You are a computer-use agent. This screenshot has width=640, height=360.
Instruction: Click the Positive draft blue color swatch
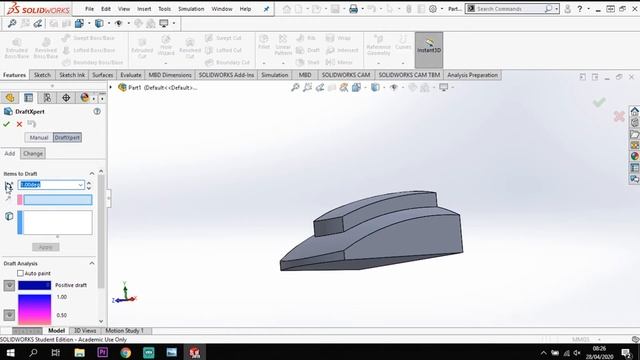[x=34, y=285]
